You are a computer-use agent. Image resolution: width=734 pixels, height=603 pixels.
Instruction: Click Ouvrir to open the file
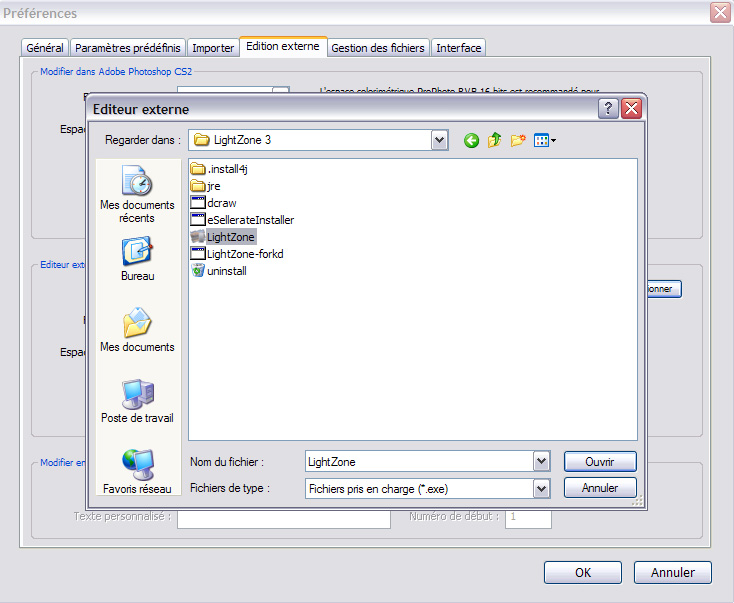(x=600, y=462)
